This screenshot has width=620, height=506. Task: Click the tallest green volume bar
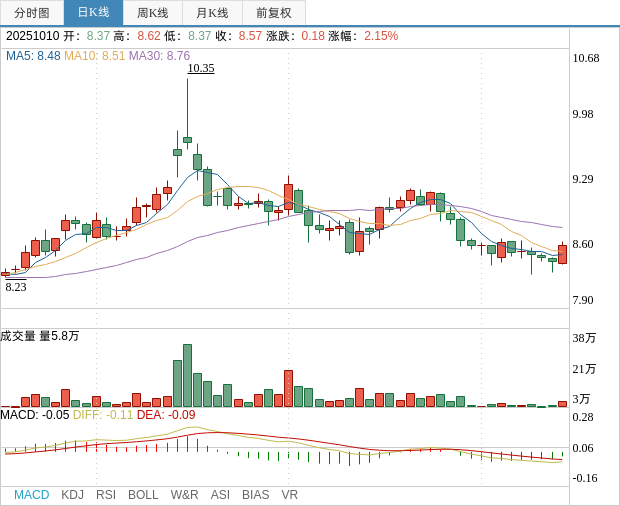coord(187,376)
